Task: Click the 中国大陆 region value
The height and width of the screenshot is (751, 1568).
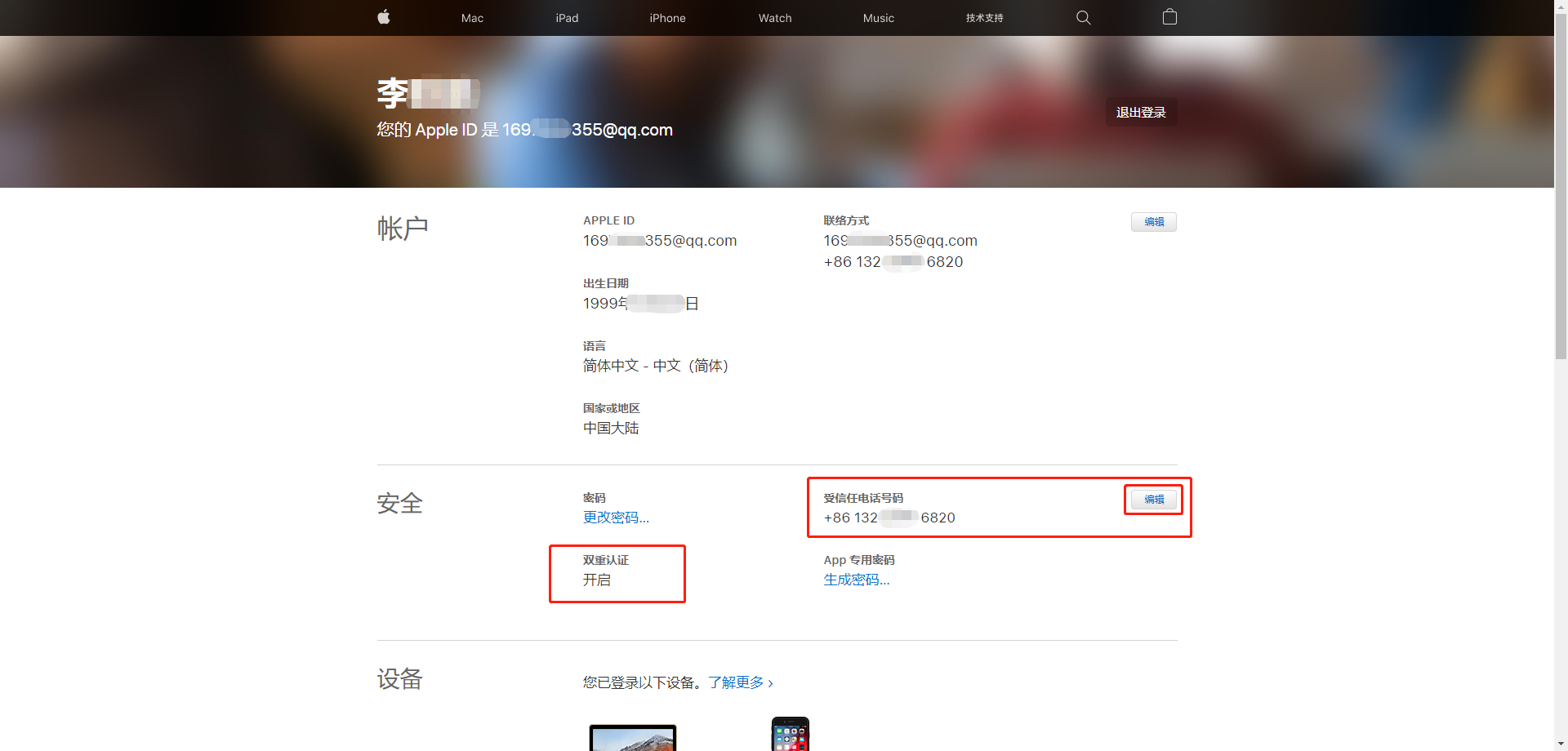Action: click(x=611, y=429)
